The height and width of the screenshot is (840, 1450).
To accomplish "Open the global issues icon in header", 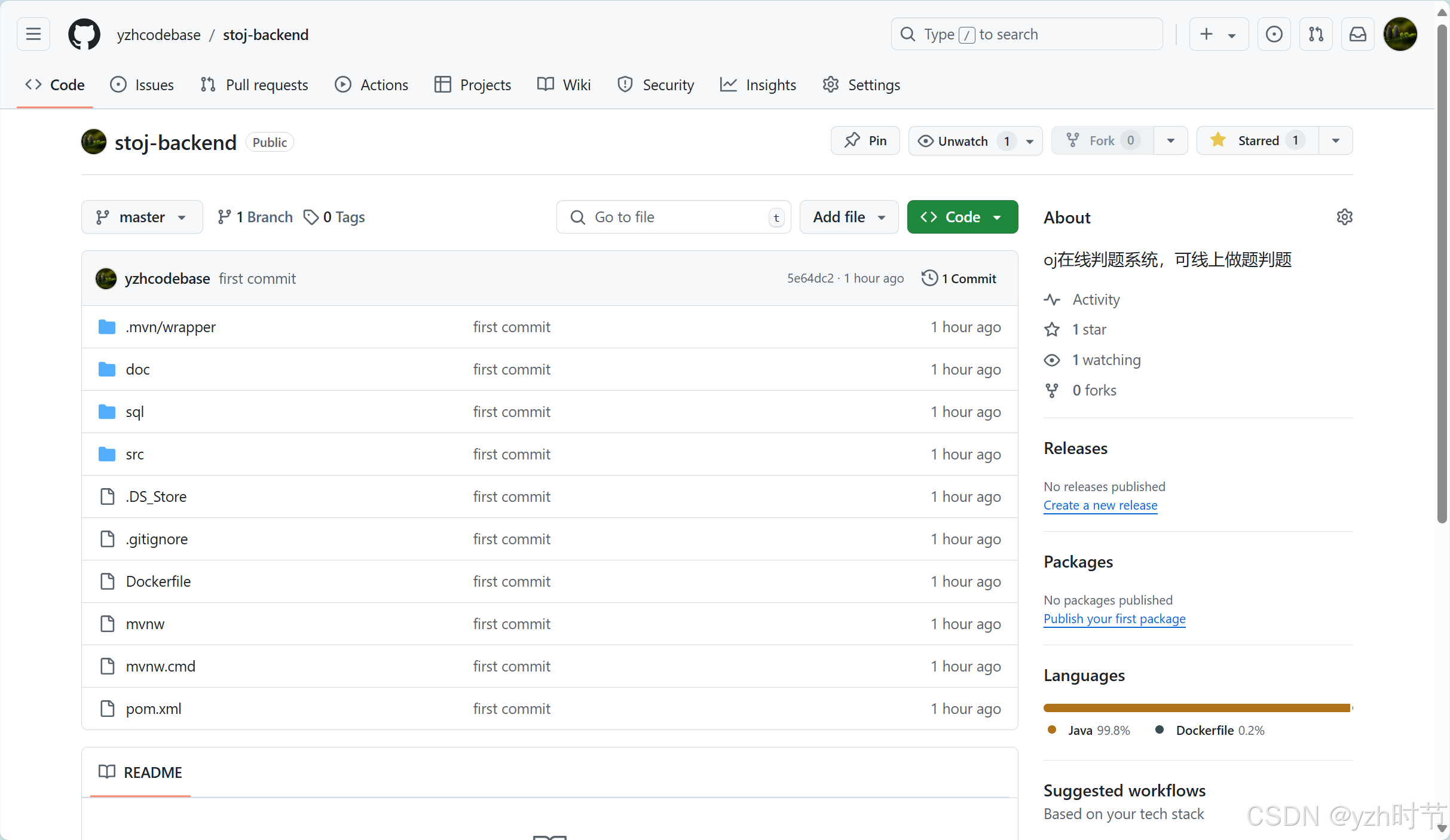I will (1274, 34).
